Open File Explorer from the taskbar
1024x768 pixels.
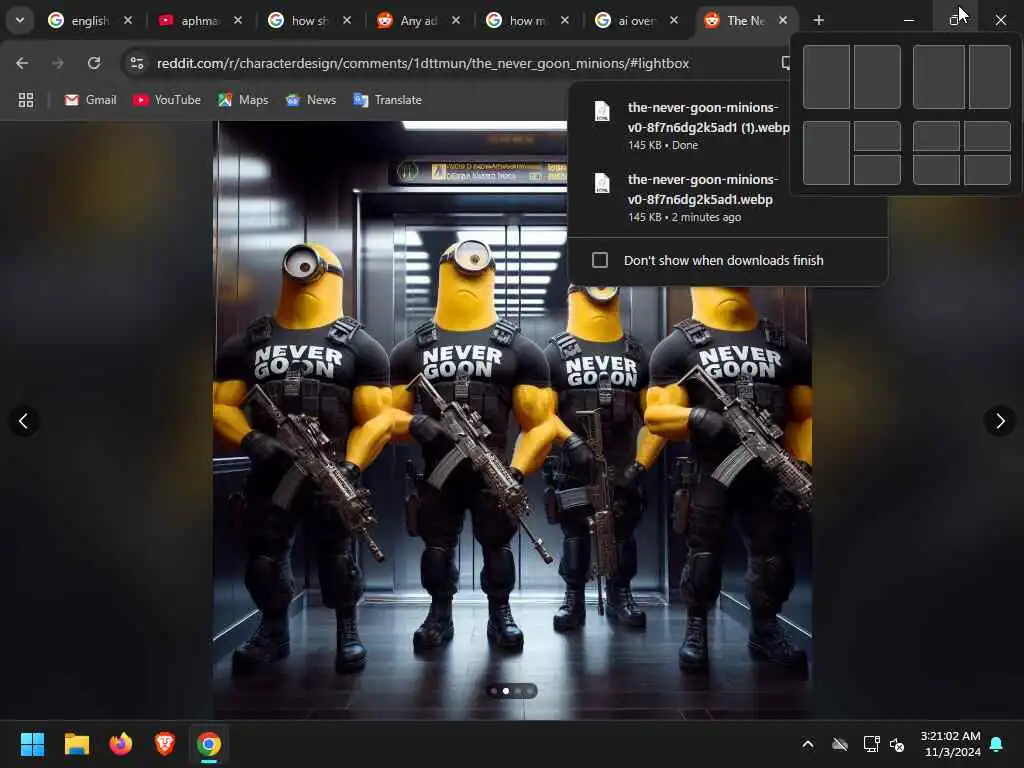coord(76,744)
